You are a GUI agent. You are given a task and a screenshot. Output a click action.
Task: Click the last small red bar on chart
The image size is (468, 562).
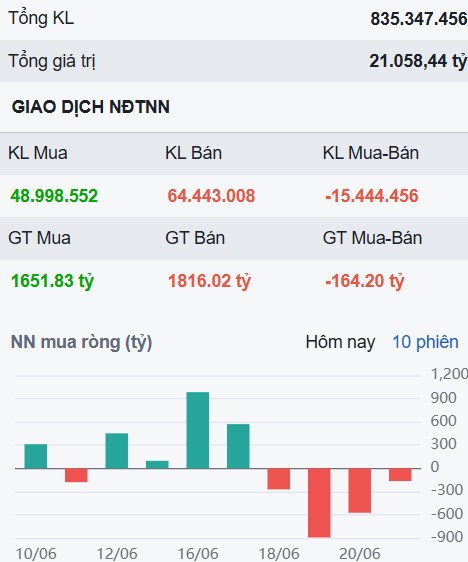tap(400, 475)
